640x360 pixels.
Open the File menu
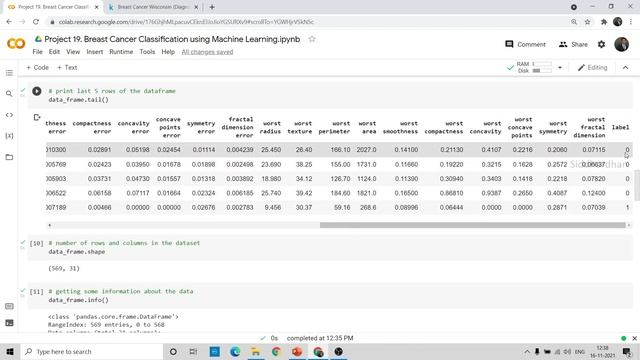point(38,52)
